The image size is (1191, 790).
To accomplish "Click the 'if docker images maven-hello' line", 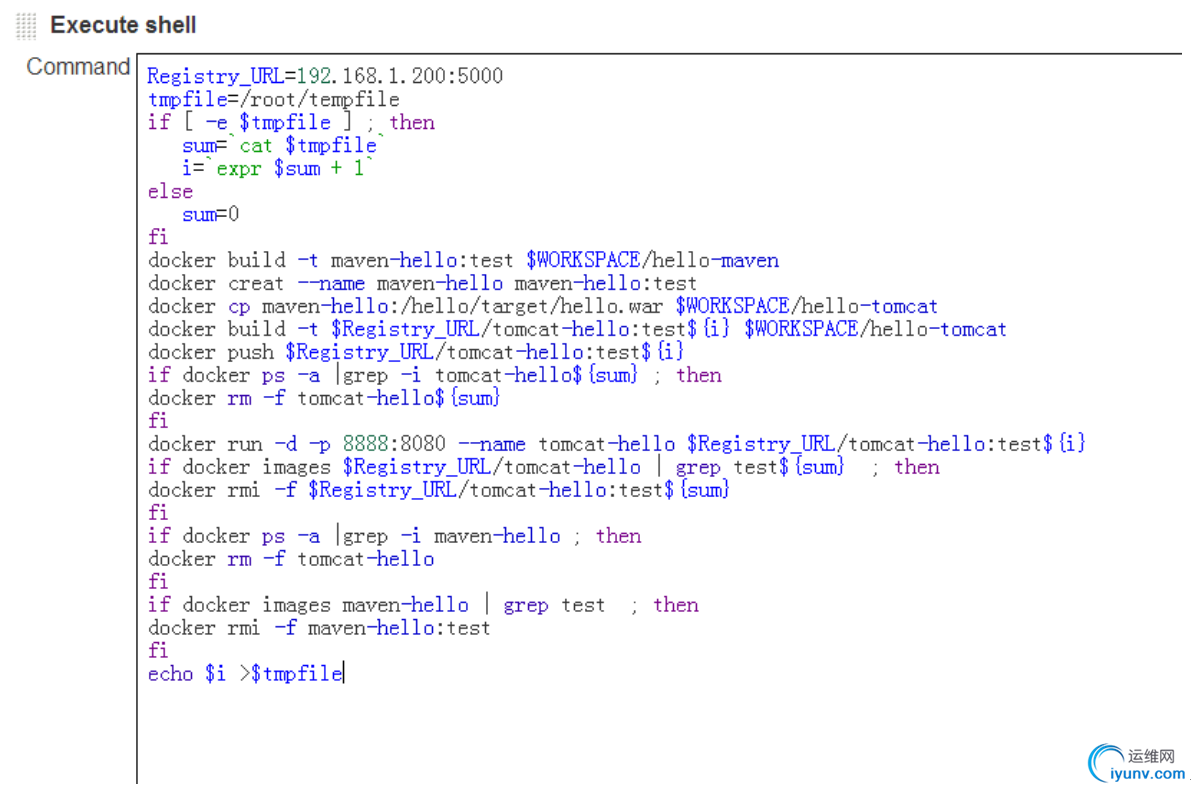I will tap(423, 605).
